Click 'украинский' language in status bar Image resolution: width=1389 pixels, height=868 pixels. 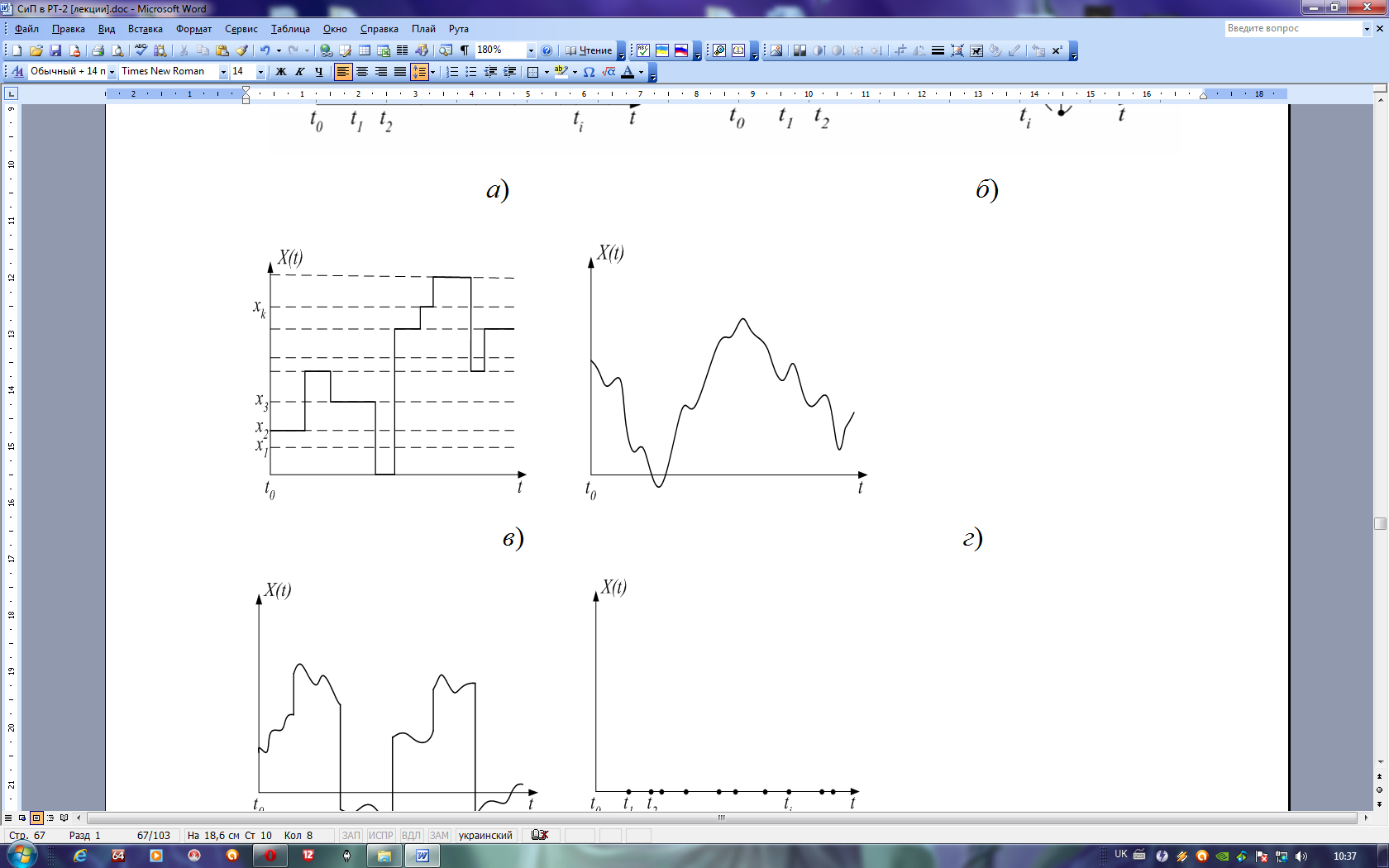(x=485, y=835)
